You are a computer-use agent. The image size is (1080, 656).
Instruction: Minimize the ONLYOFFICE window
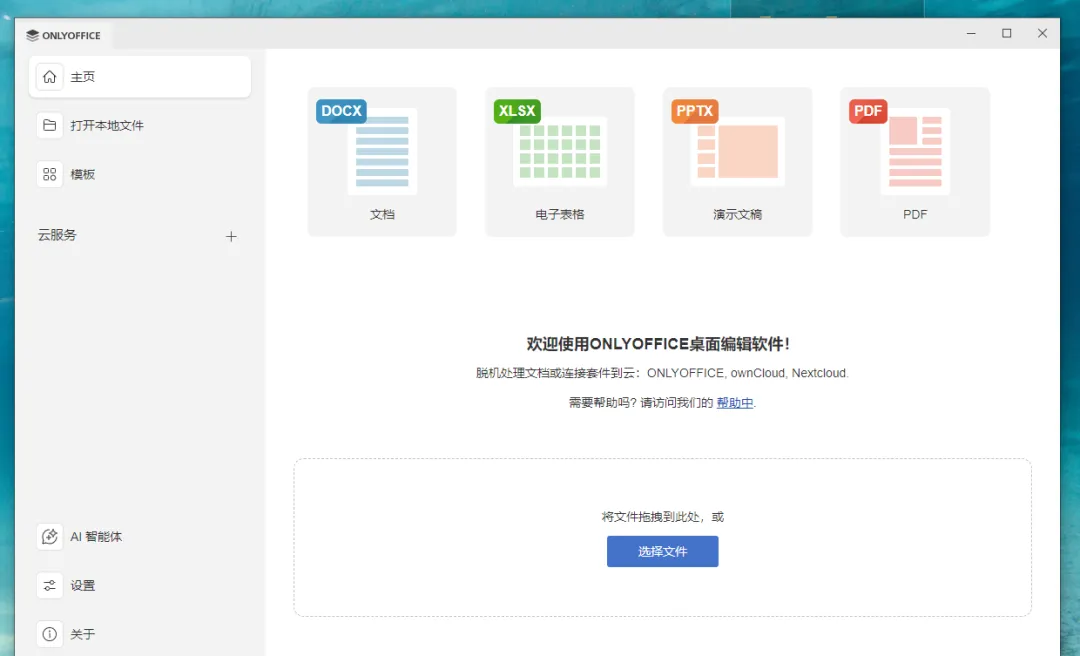(x=971, y=33)
